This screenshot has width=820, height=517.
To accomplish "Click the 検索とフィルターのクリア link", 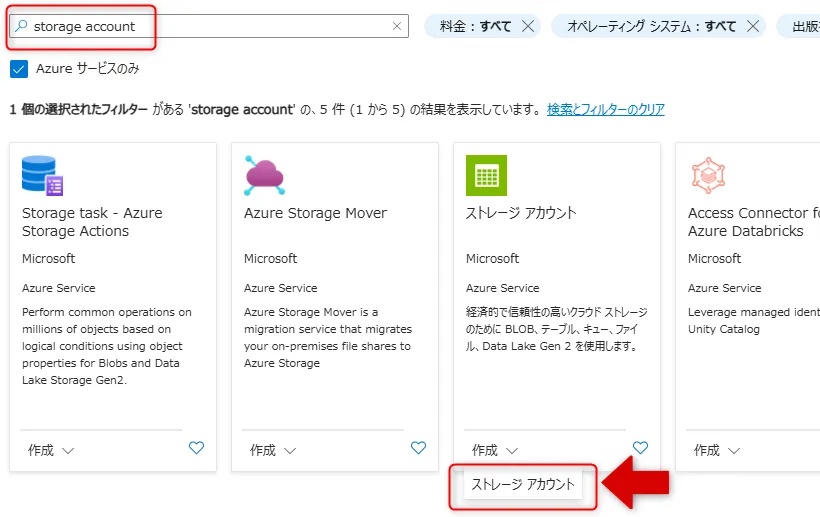I will point(606,109).
